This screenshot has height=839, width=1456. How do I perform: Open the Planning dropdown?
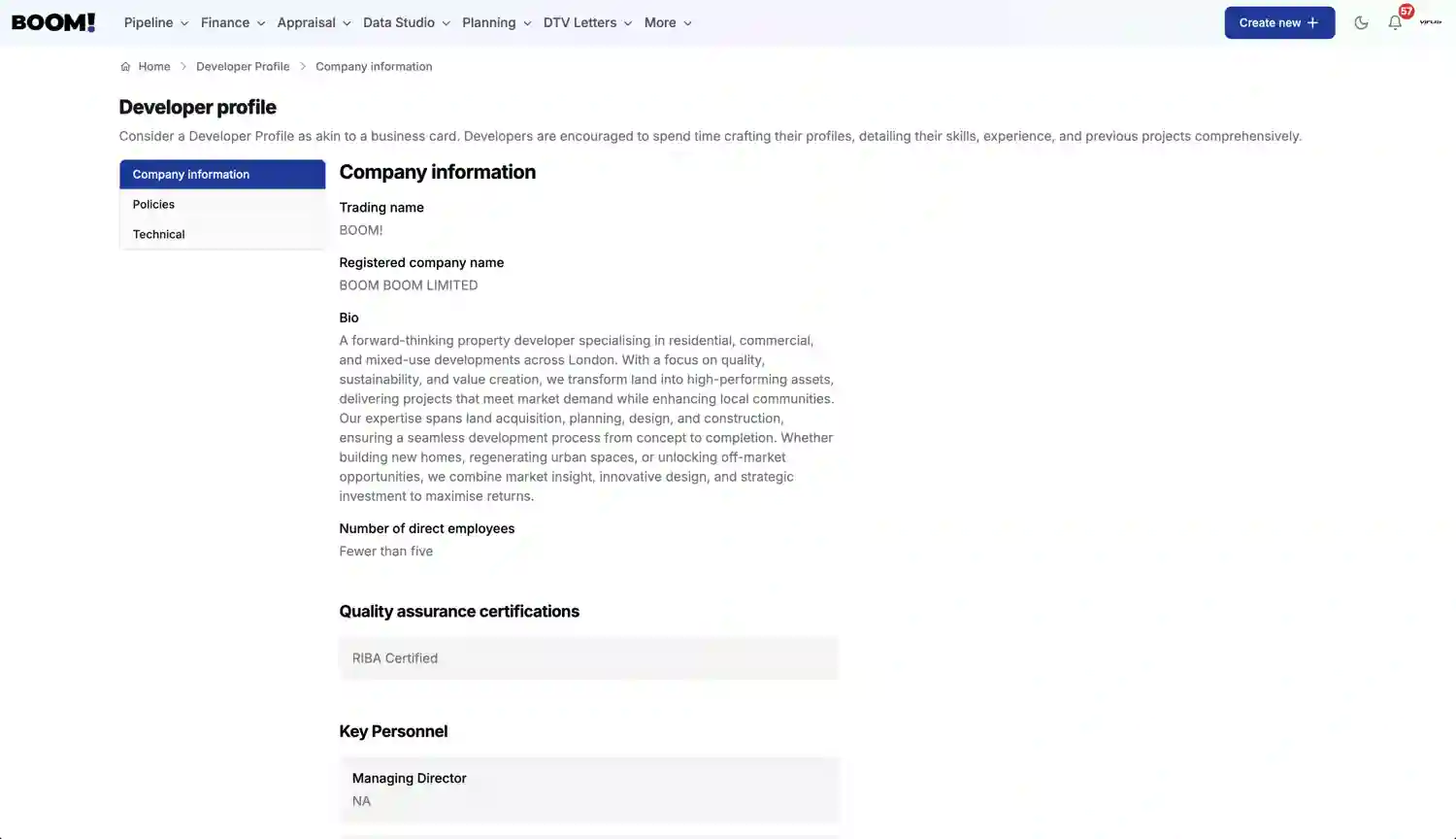pyautogui.click(x=497, y=22)
